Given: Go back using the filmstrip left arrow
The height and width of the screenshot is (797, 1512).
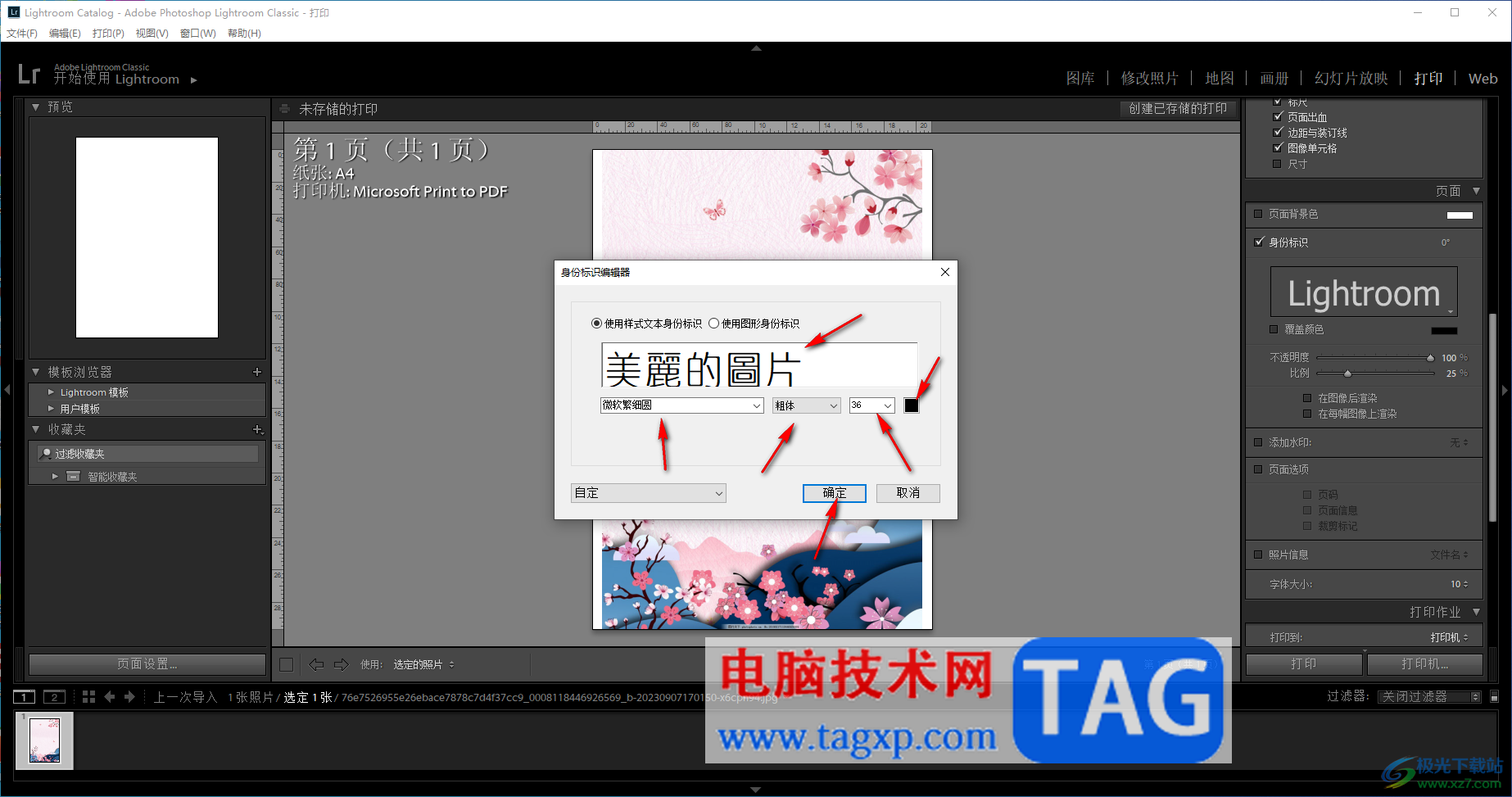Looking at the screenshot, I should coord(110,697).
